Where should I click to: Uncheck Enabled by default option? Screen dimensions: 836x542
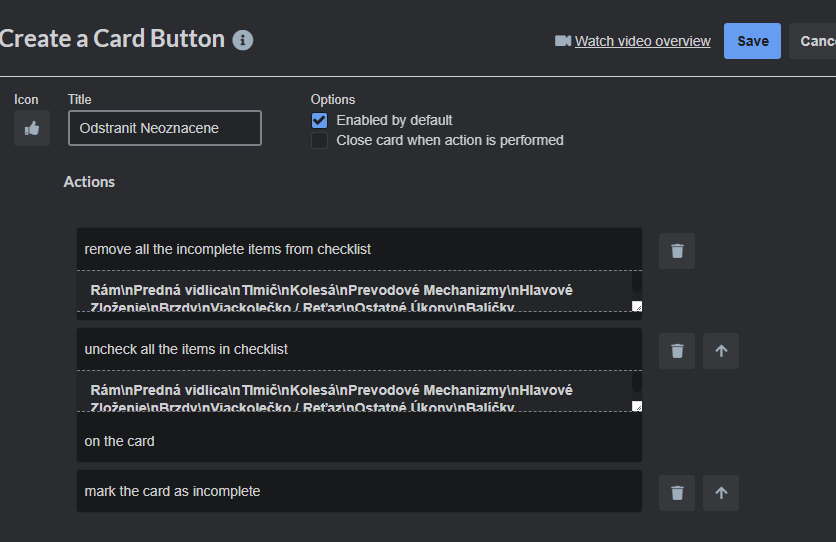coord(319,120)
